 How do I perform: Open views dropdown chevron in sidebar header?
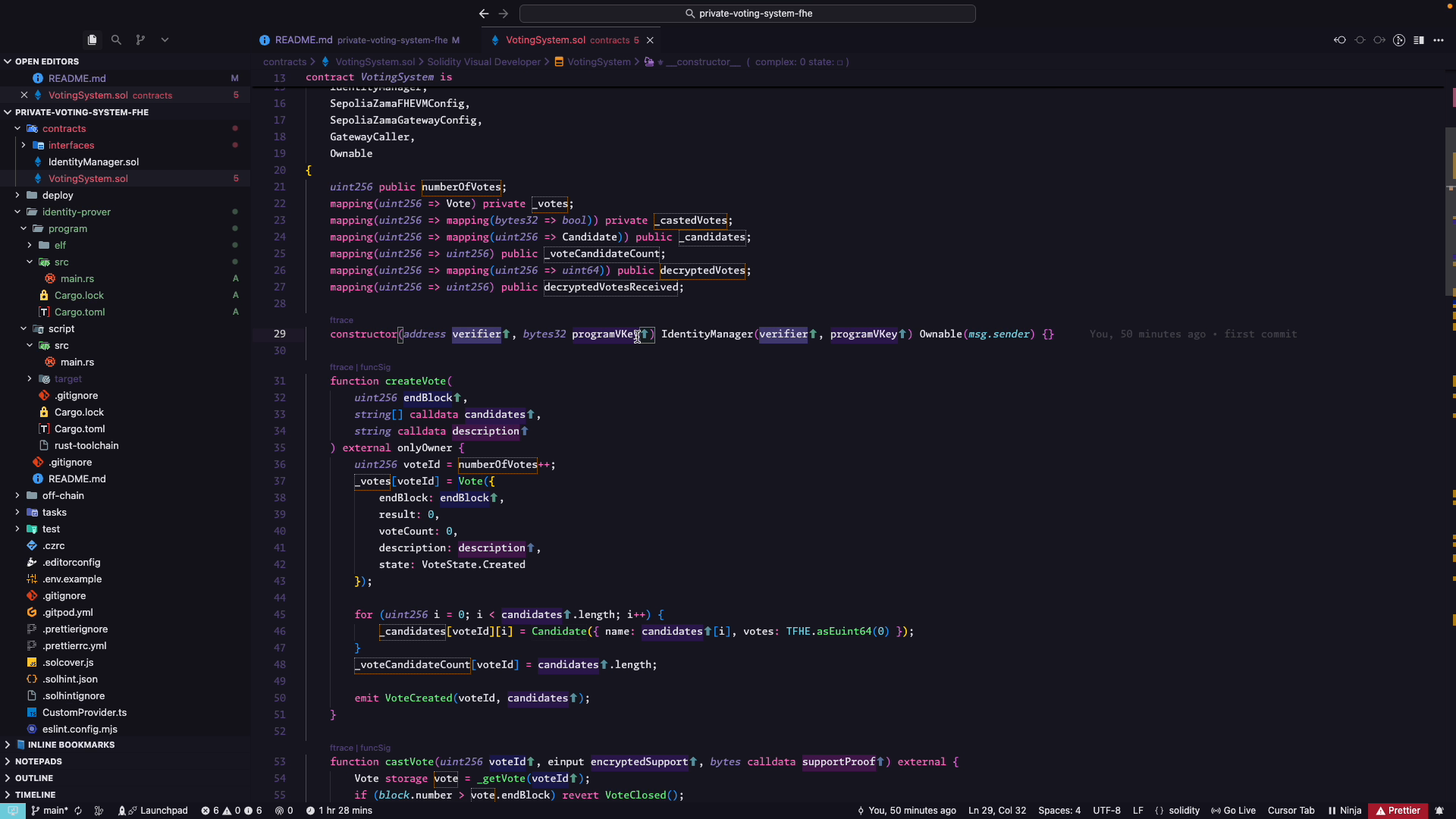click(x=165, y=39)
